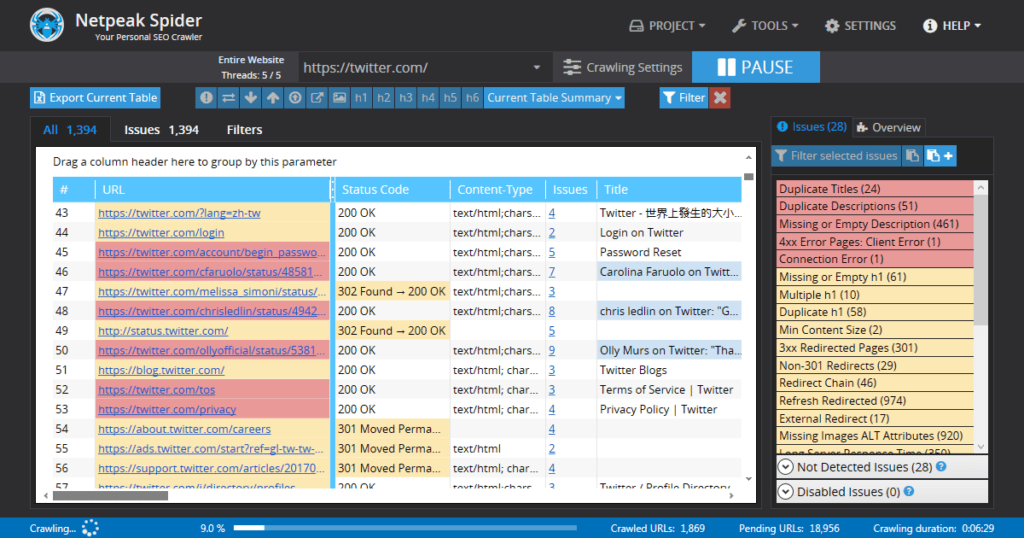Click the table horizontal scrollbar
The width and height of the screenshot is (1024, 538).
click(110, 496)
